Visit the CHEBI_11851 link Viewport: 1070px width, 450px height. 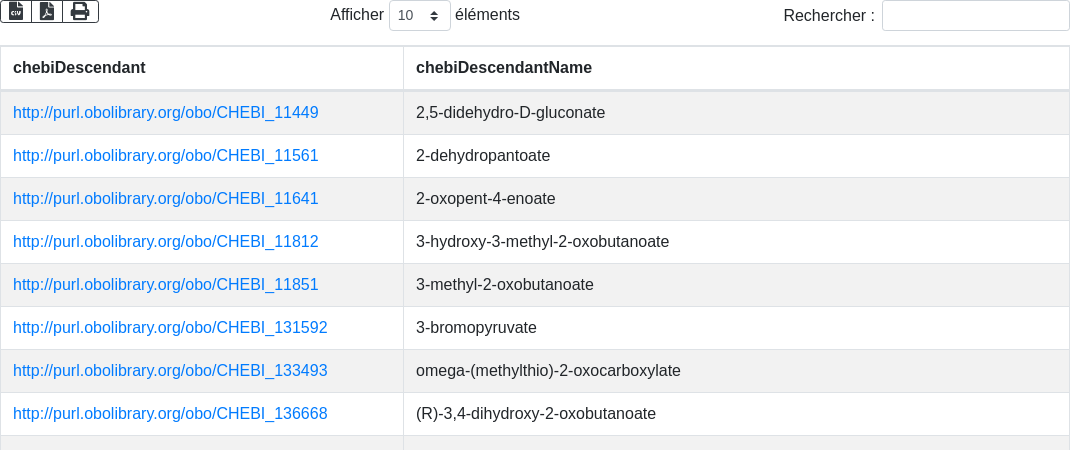point(166,285)
